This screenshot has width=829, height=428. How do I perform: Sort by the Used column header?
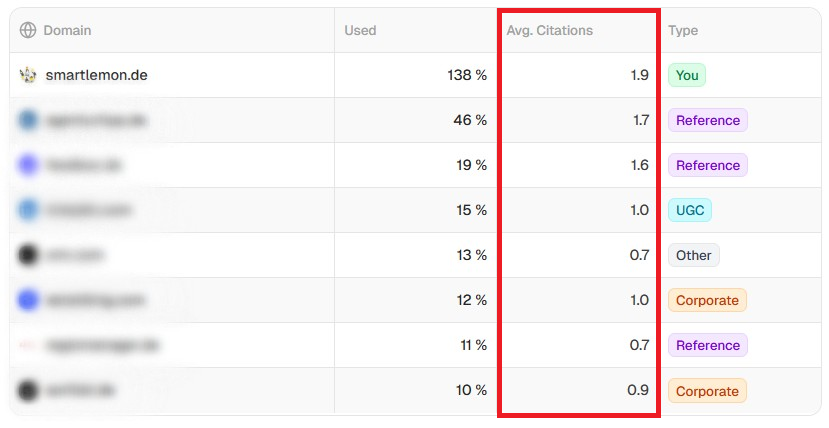tap(360, 30)
